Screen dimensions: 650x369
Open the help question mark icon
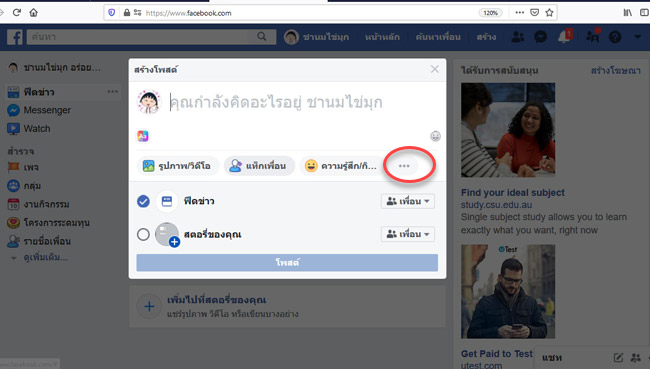615,37
